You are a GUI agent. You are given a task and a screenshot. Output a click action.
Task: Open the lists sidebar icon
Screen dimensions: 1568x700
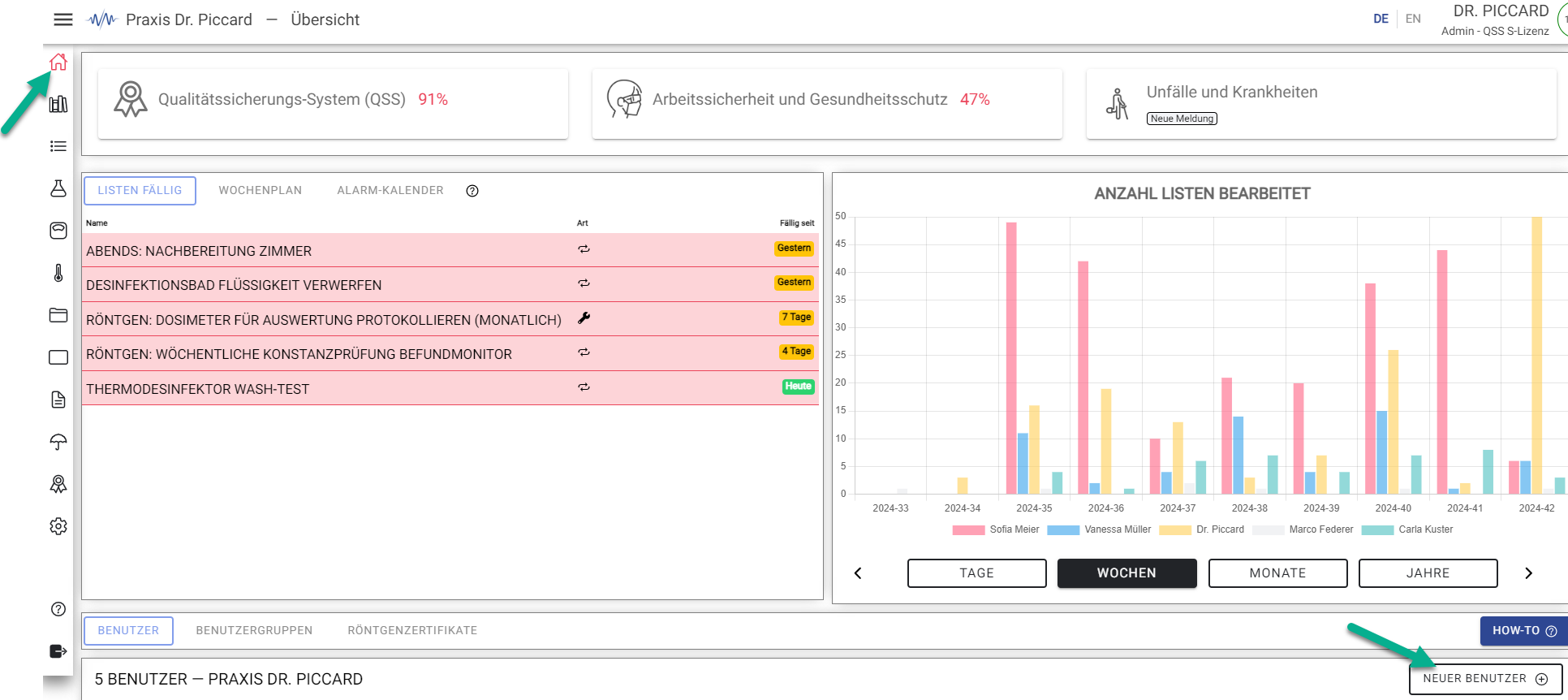point(58,146)
